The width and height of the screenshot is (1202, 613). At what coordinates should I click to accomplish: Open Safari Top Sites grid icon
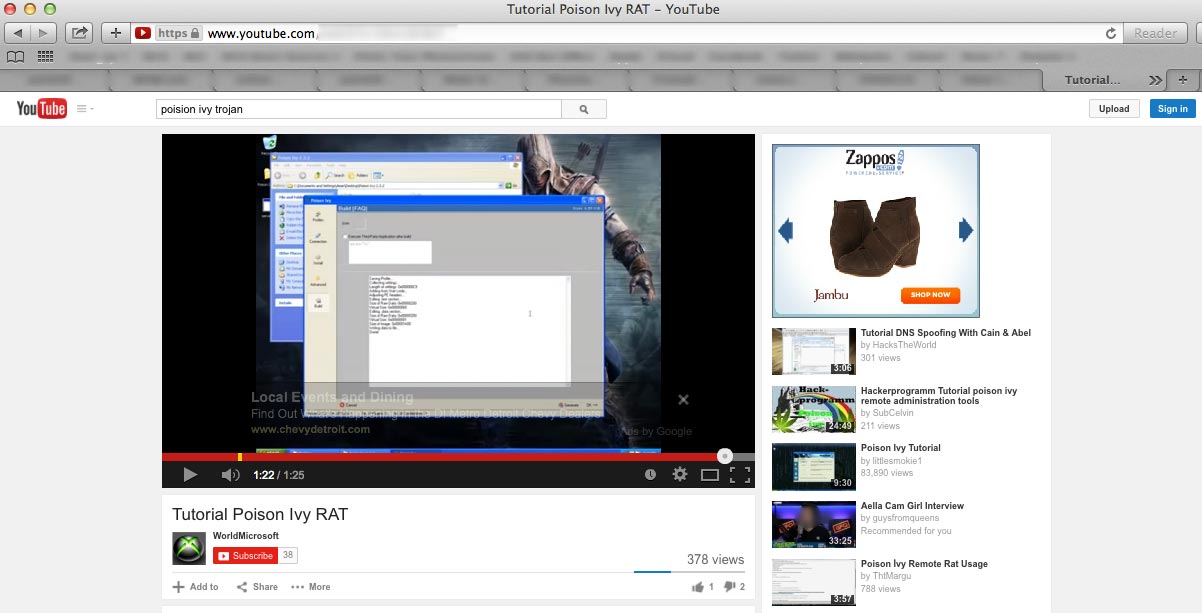click(x=45, y=56)
